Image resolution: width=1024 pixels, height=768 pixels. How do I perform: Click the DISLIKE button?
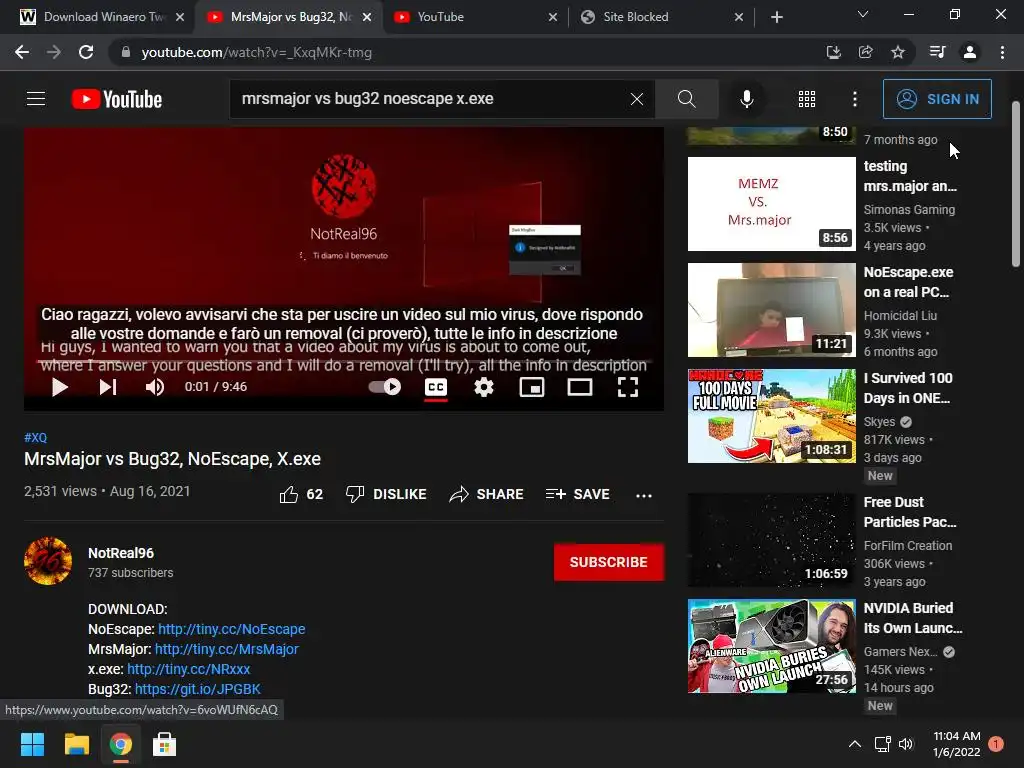[386, 494]
